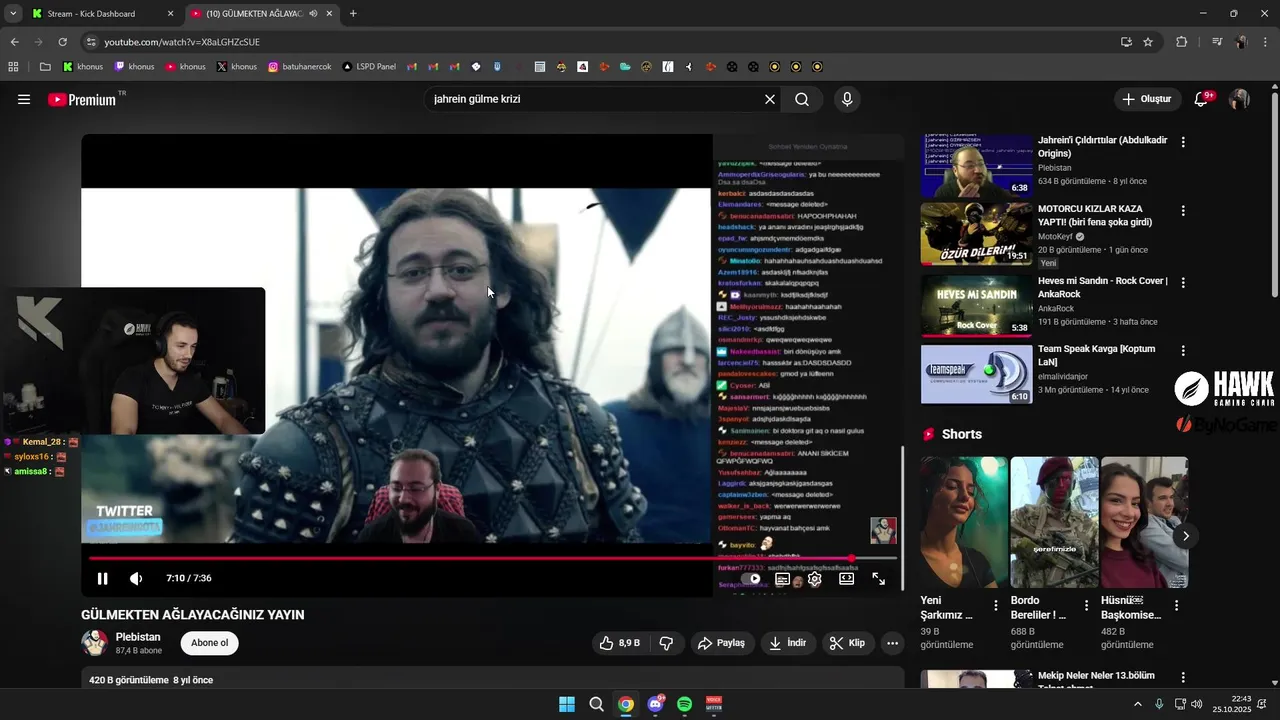Open more actions under the video
This screenshot has height=720, width=1280.
tap(892, 643)
